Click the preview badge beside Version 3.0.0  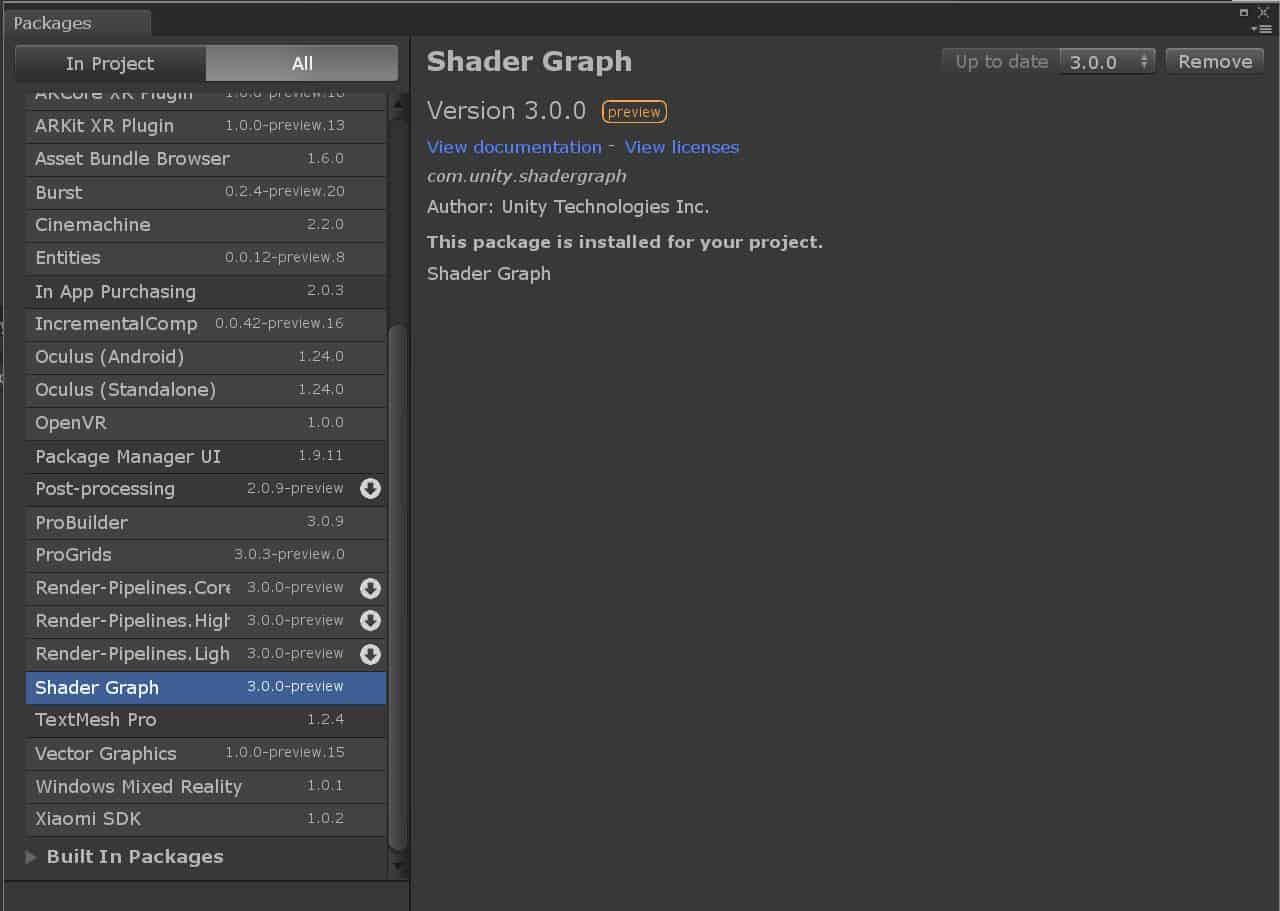click(x=634, y=111)
